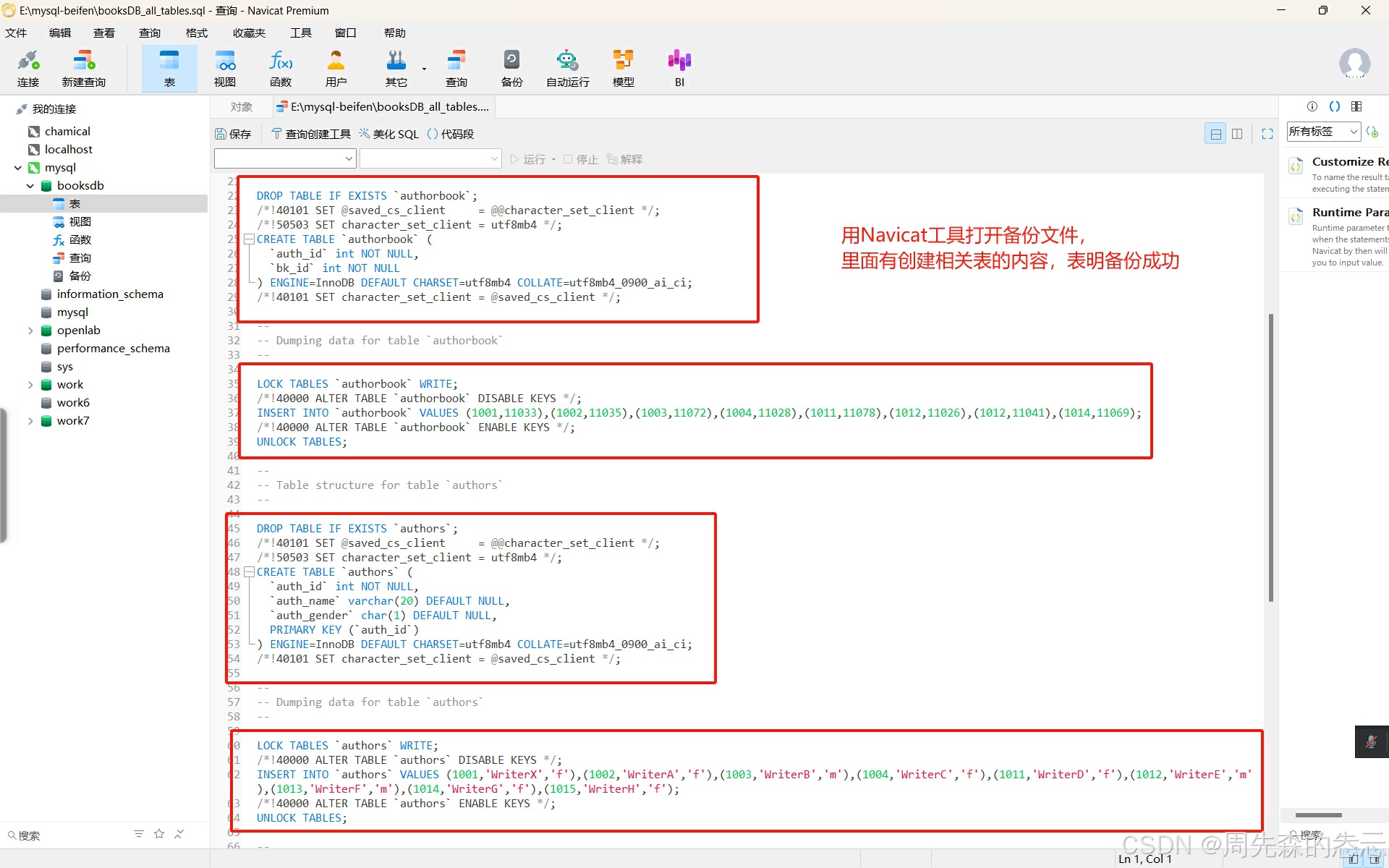
Task: Run the query with 运行 button
Action: (528, 159)
